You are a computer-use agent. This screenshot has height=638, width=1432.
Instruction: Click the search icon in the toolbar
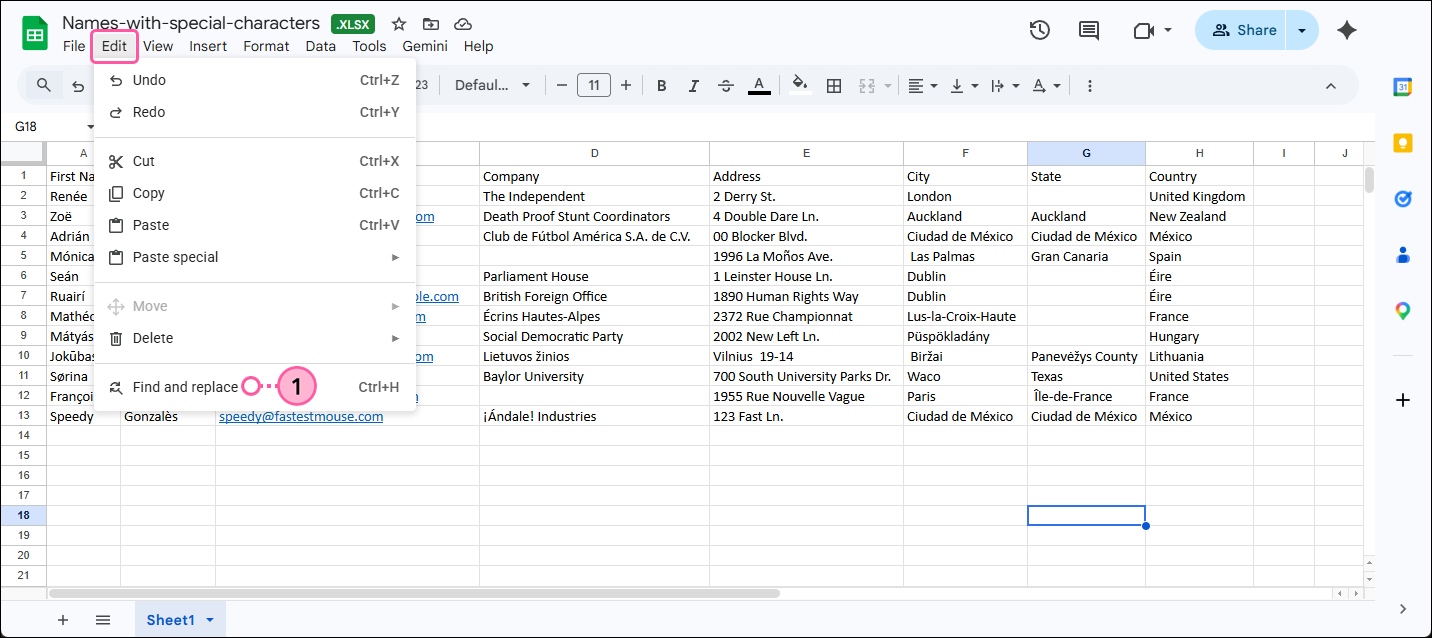click(x=44, y=85)
